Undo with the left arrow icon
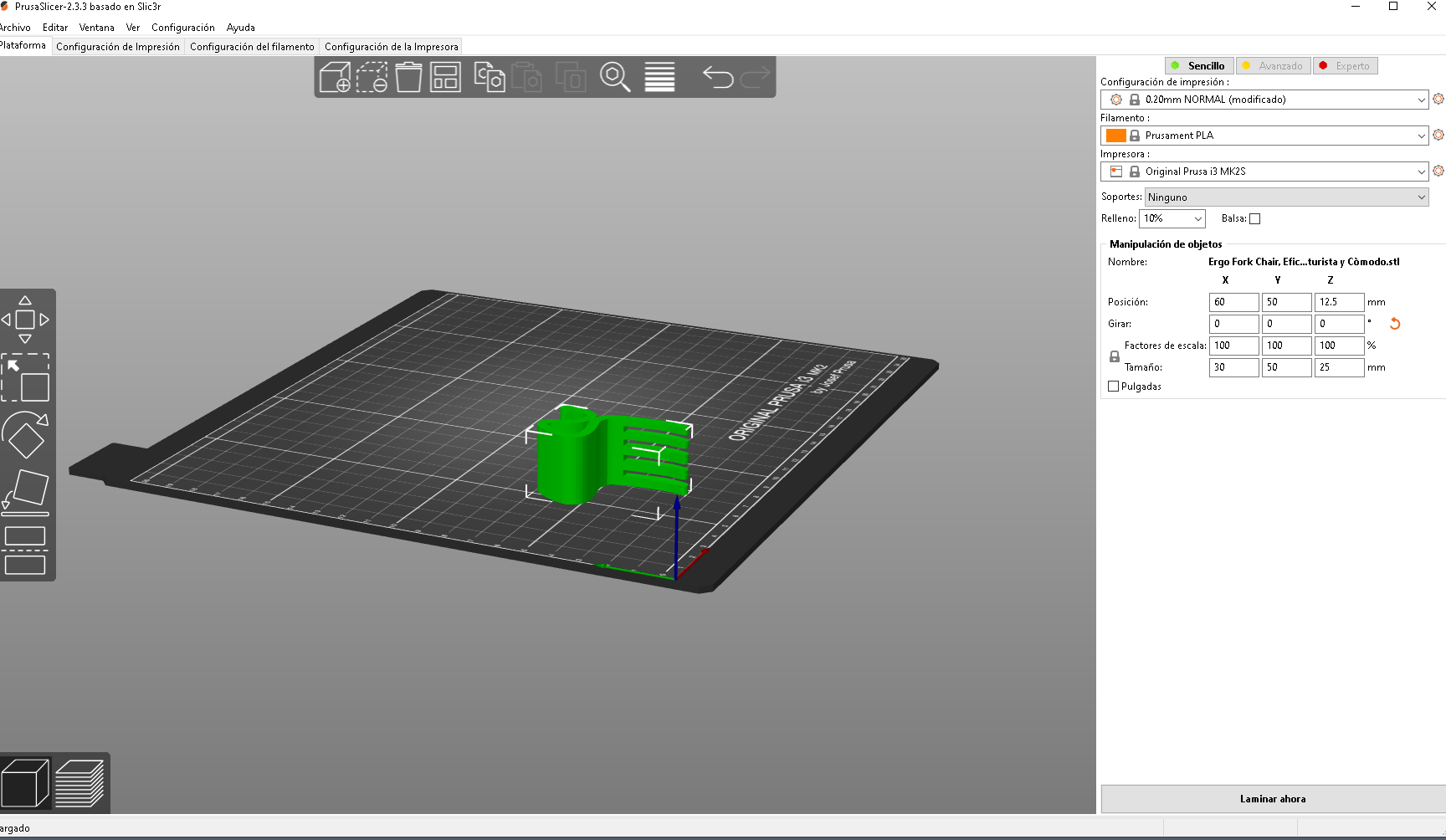Viewport: 1446px width, 840px height. coord(718,77)
